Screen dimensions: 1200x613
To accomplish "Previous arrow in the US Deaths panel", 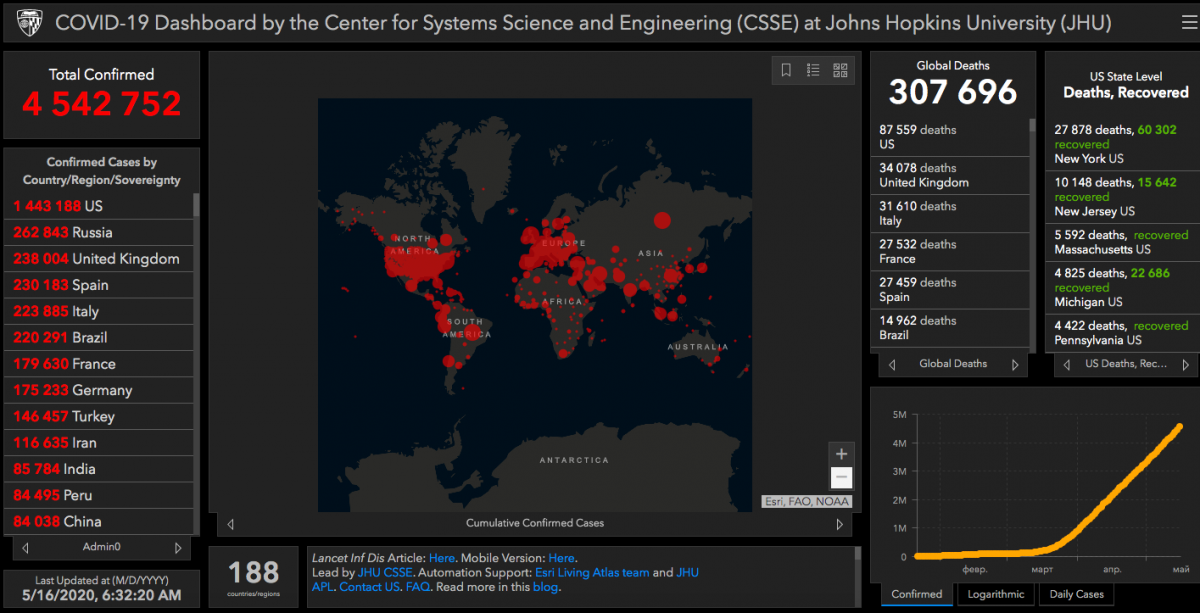I will pos(1065,364).
